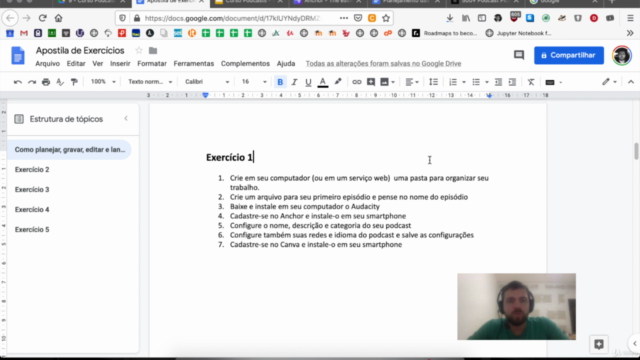This screenshot has height=360, width=640.
Task: Open the browser hamburger menu
Action: pos(630,18)
